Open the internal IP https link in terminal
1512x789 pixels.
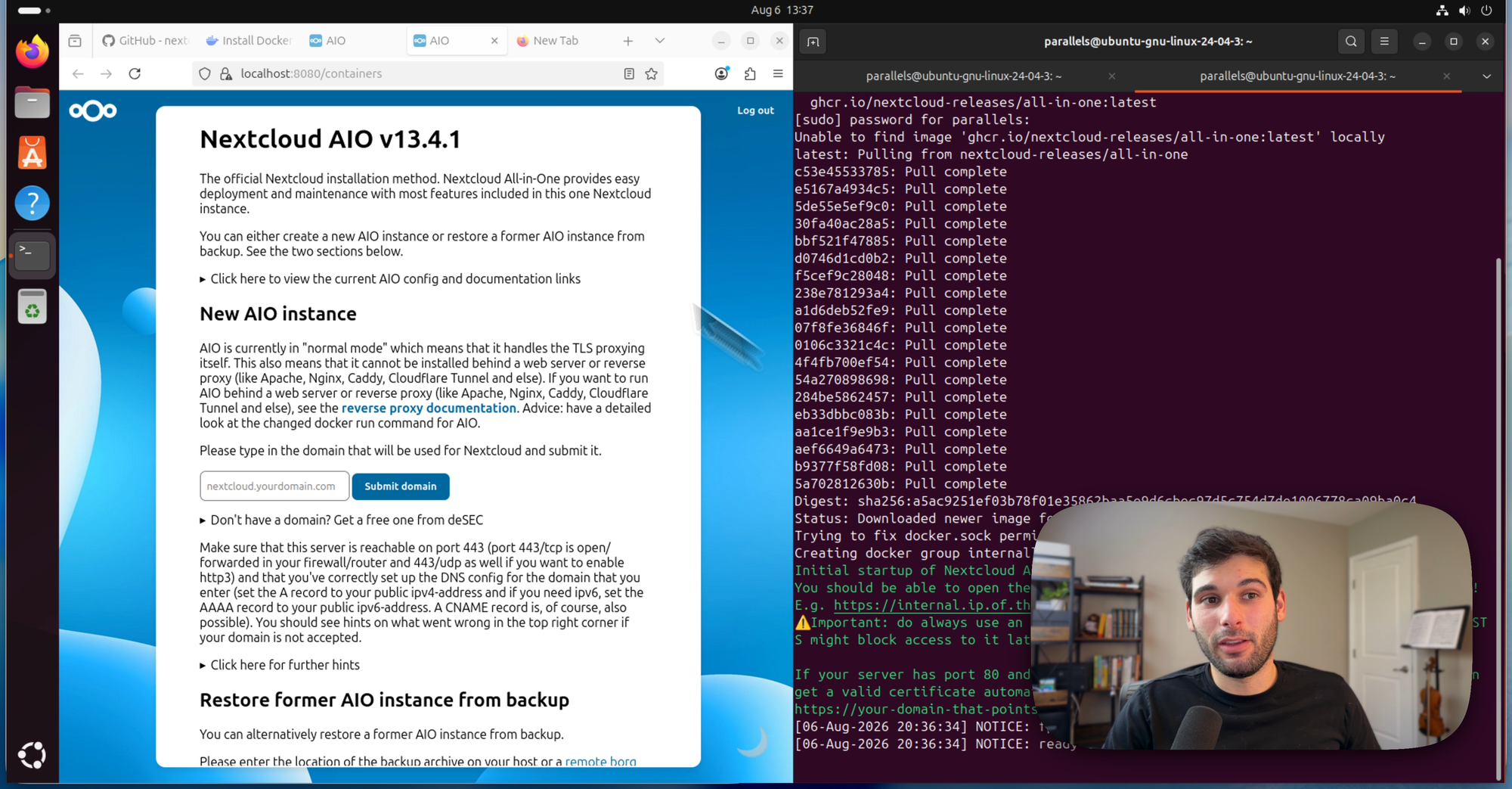click(932, 605)
